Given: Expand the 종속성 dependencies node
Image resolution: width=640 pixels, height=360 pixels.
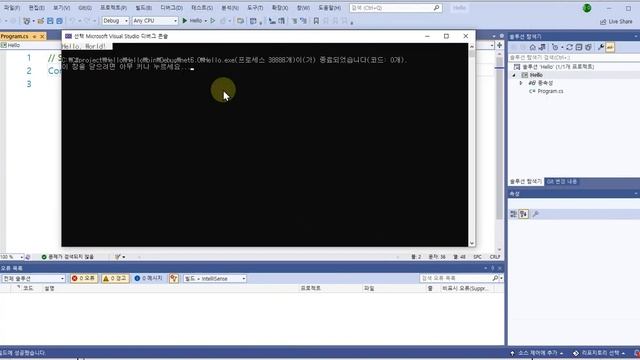Looking at the screenshot, I should tap(521, 83).
